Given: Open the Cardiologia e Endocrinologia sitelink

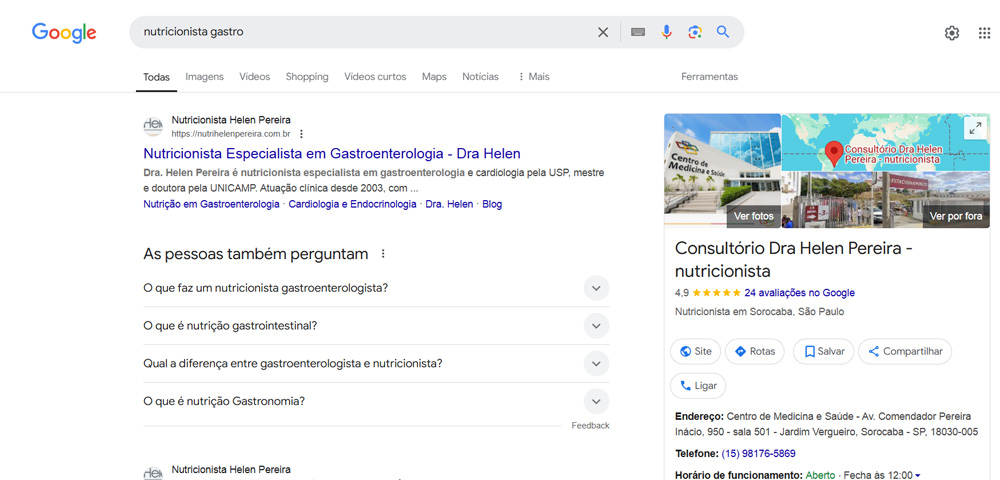Looking at the screenshot, I should pyautogui.click(x=352, y=205).
